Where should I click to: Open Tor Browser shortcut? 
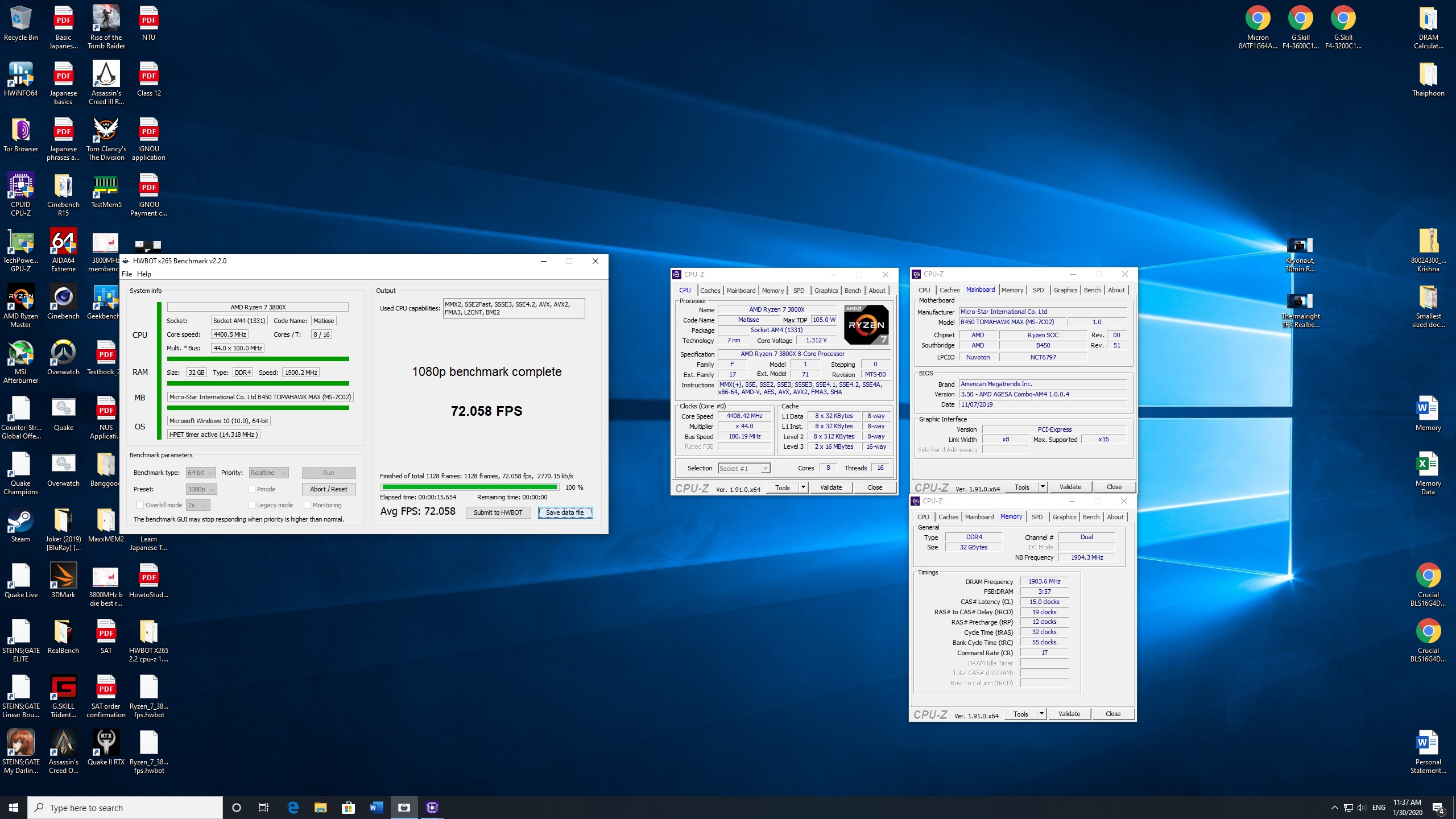20,135
